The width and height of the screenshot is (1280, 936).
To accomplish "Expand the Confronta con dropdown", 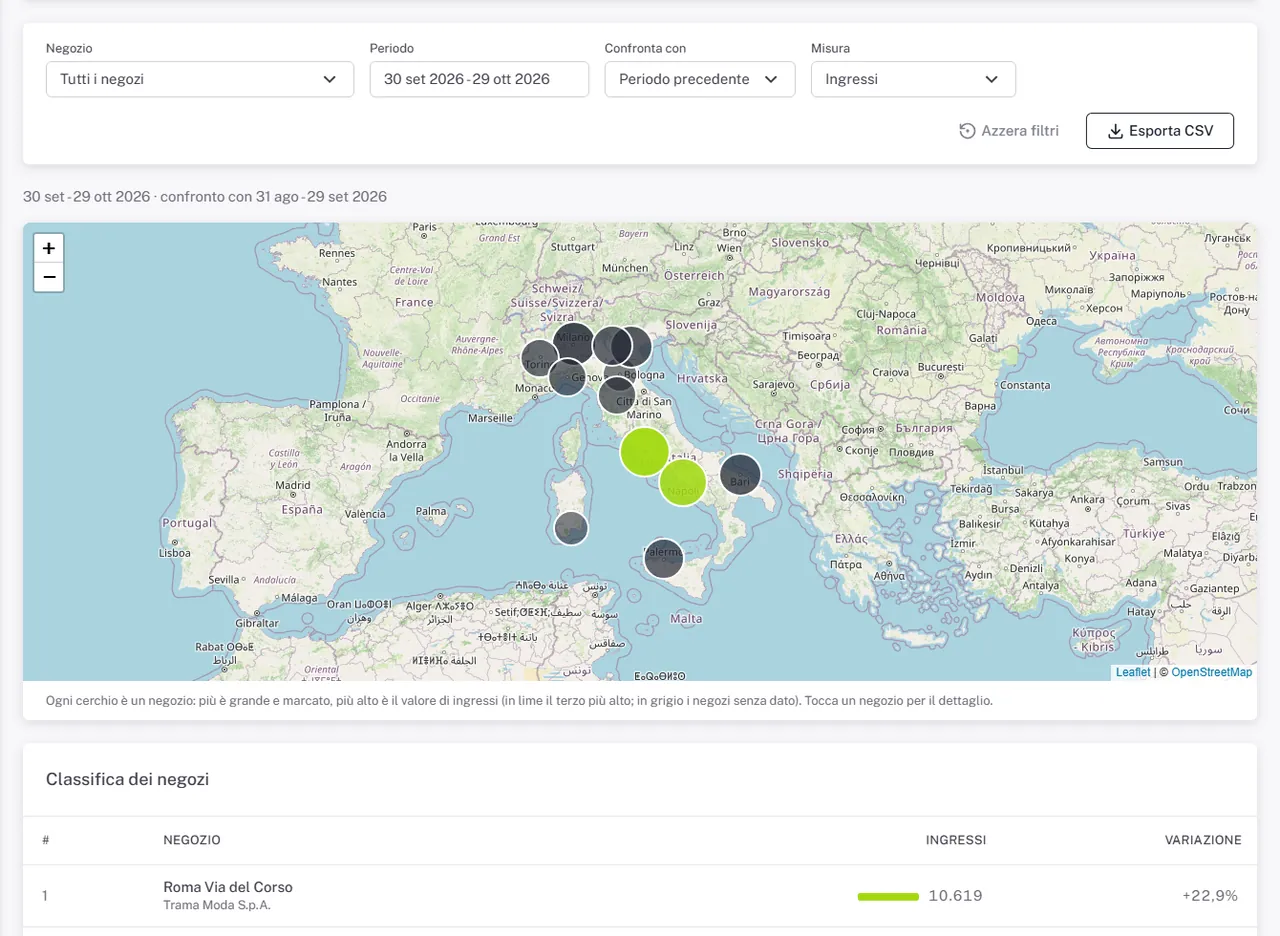I will click(700, 79).
